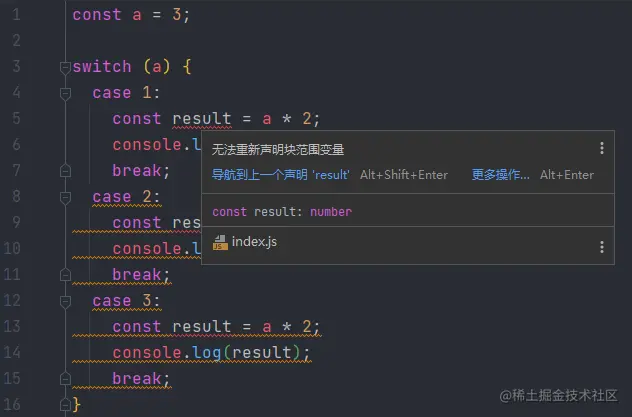
Task: Click 'result' variable on line 13
Action: coord(202,326)
